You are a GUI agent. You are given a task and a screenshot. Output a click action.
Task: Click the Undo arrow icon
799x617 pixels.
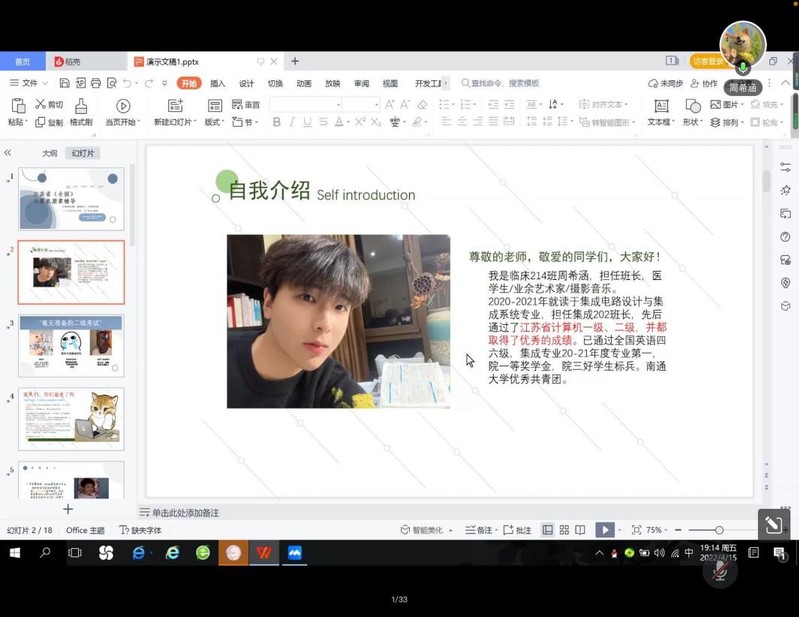(127, 83)
